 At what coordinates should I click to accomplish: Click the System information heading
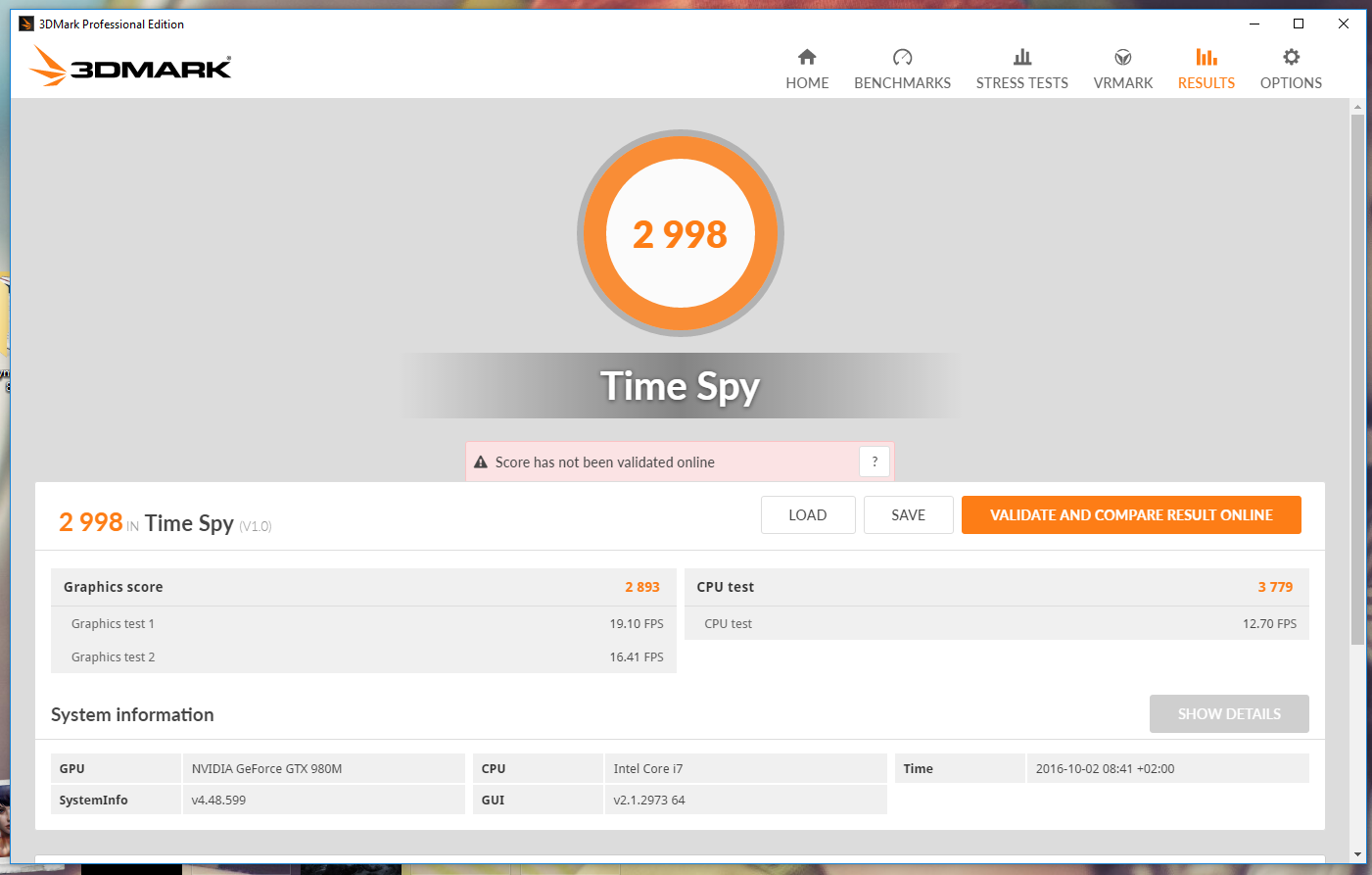[132, 714]
